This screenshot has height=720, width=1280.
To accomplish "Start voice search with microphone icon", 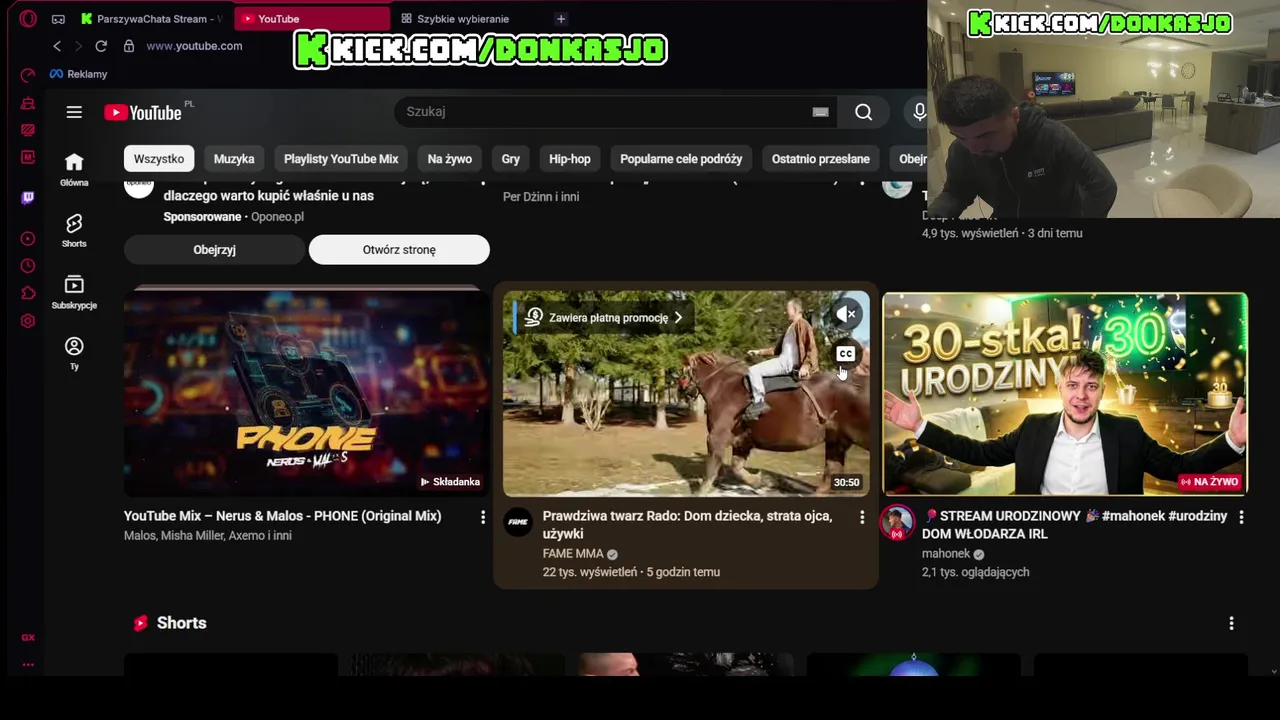I will coord(919,112).
